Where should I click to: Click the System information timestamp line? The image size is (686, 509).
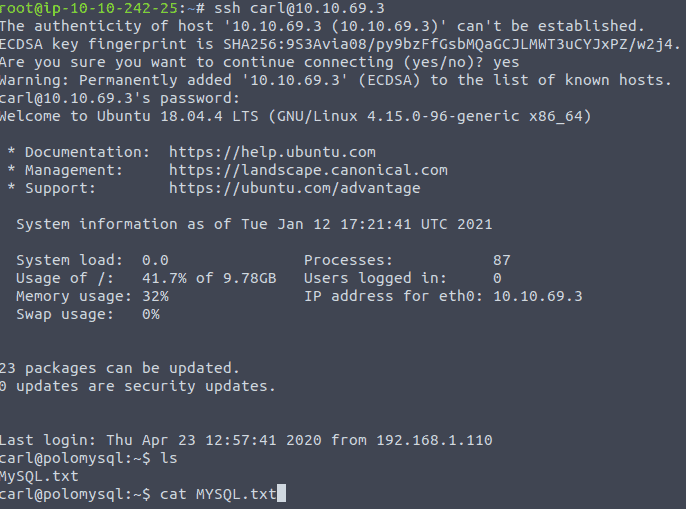pos(254,224)
